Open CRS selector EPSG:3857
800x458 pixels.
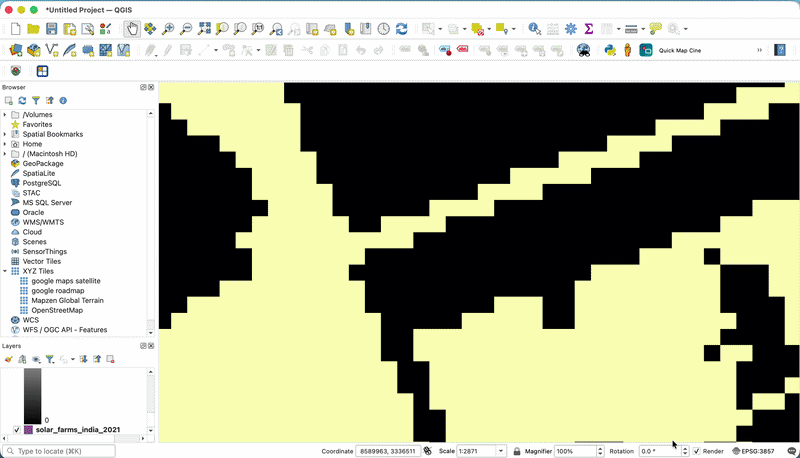tap(753, 451)
